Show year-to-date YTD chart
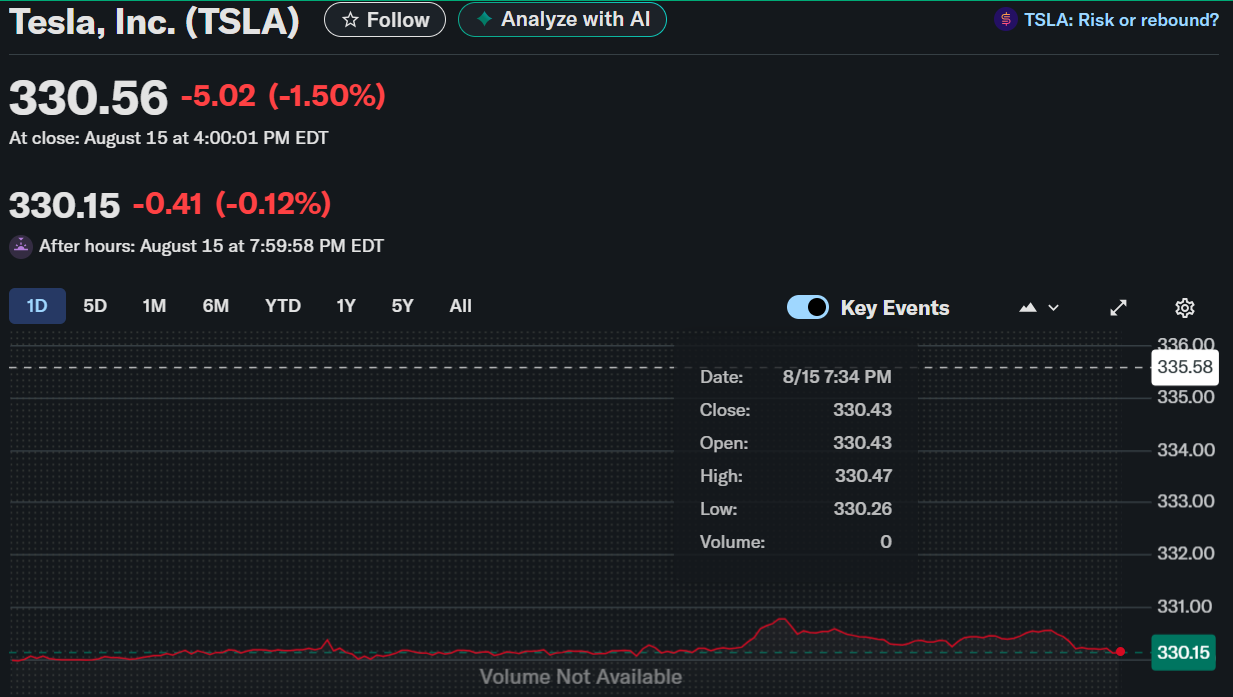Image resolution: width=1233 pixels, height=697 pixels. (x=283, y=306)
